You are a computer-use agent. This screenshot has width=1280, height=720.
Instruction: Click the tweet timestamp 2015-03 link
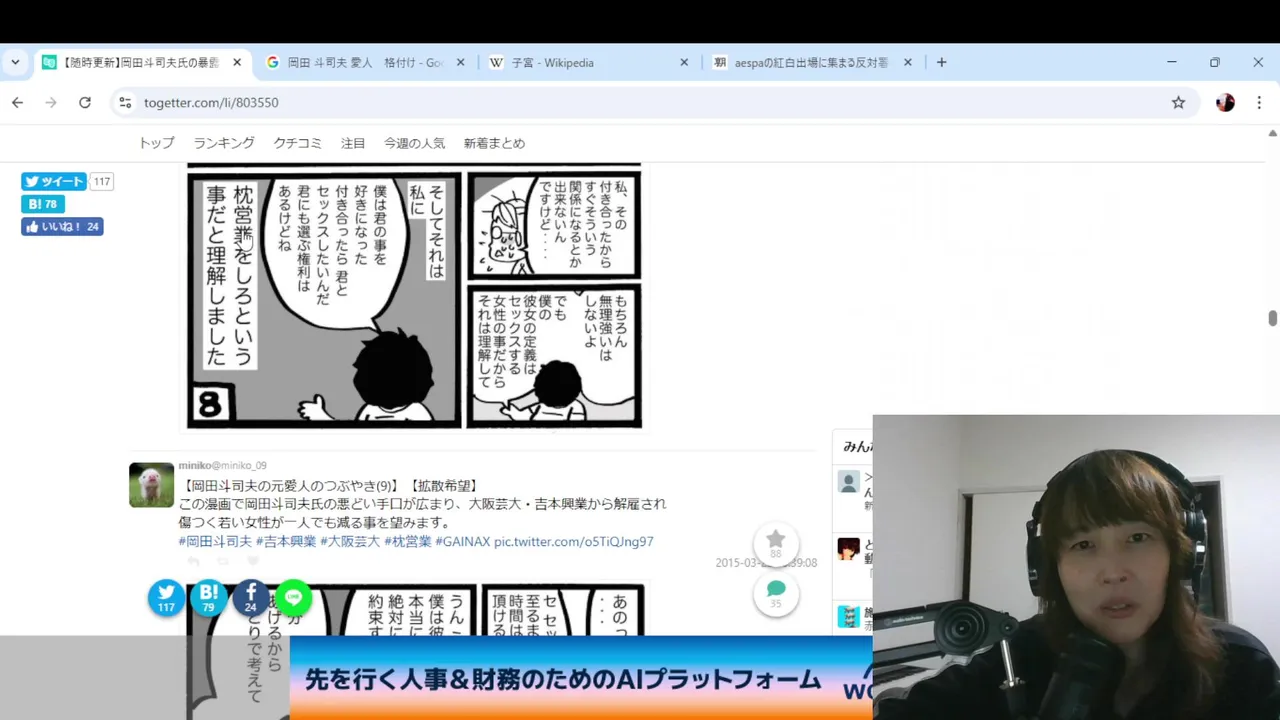(x=766, y=563)
